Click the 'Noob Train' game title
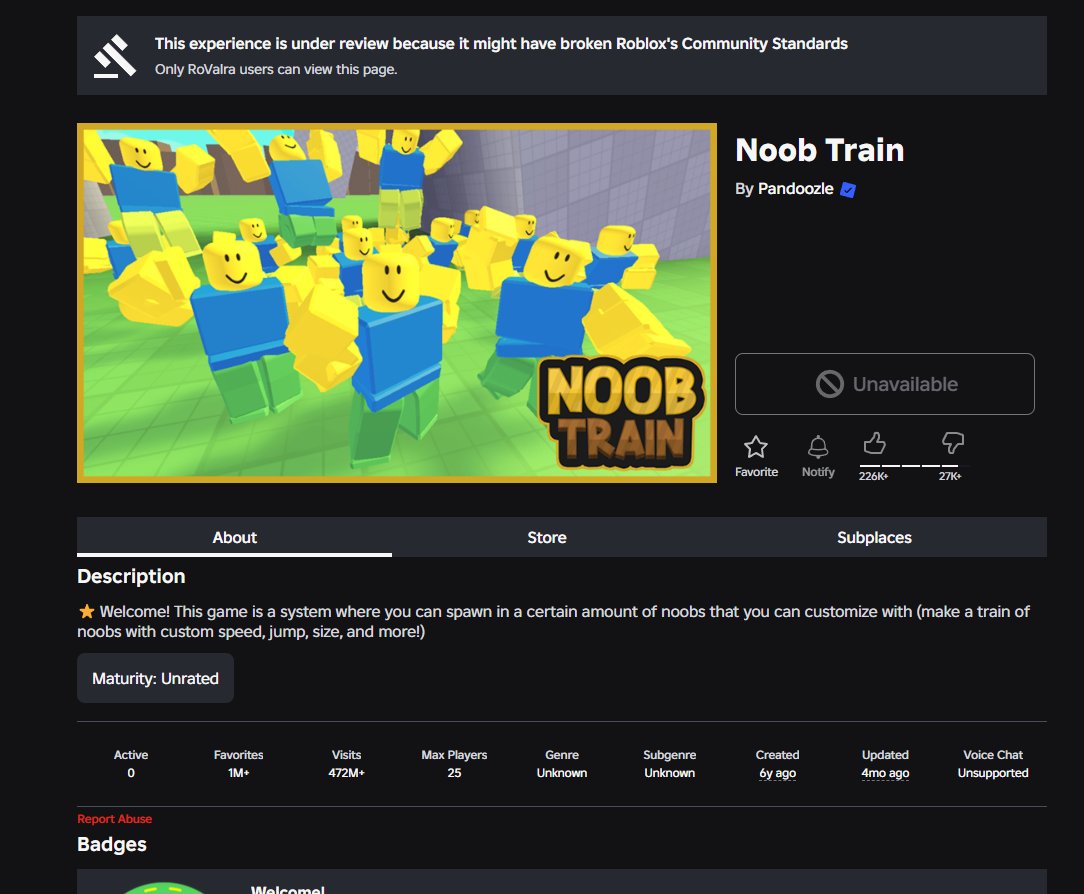Viewport: 1084px width, 894px height. pyautogui.click(x=820, y=150)
